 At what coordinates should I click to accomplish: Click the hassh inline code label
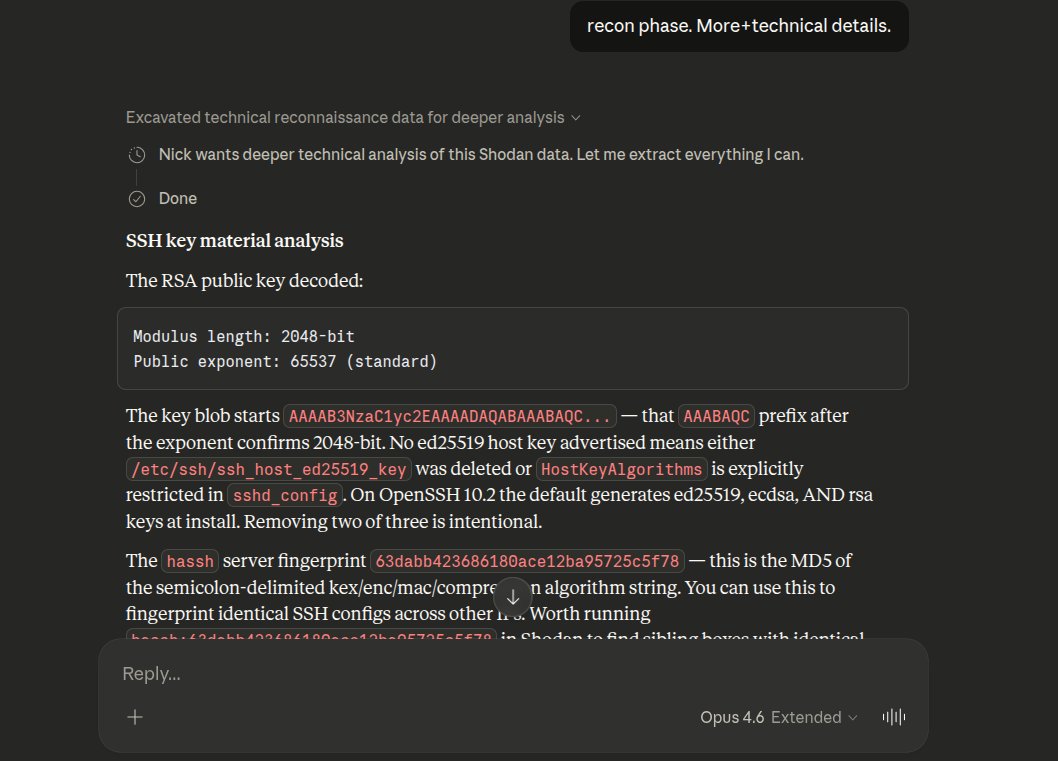188,561
